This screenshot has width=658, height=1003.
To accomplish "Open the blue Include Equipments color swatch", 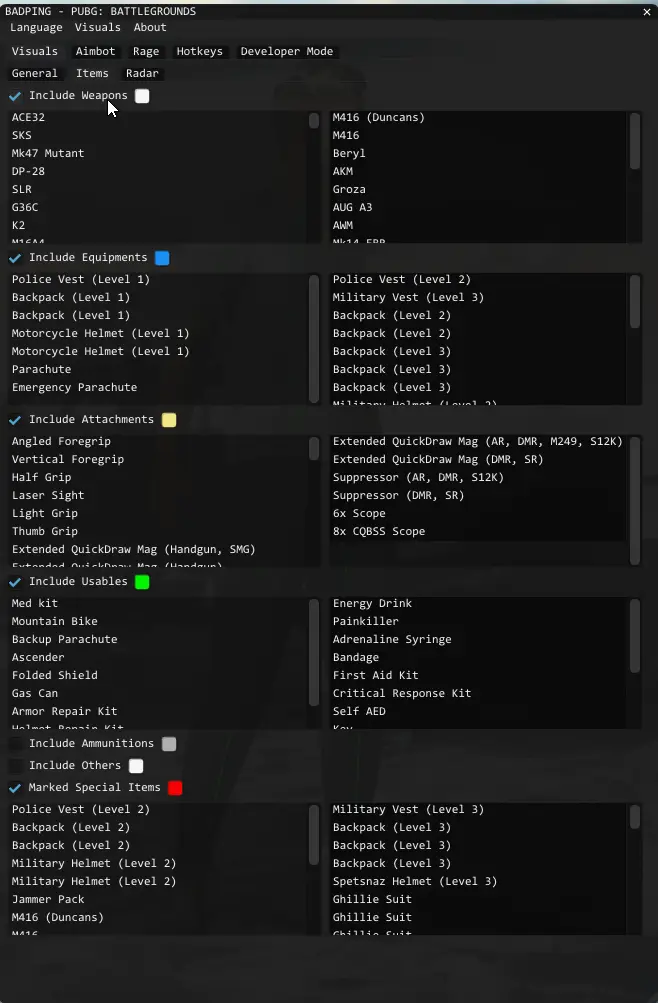I will point(162,258).
